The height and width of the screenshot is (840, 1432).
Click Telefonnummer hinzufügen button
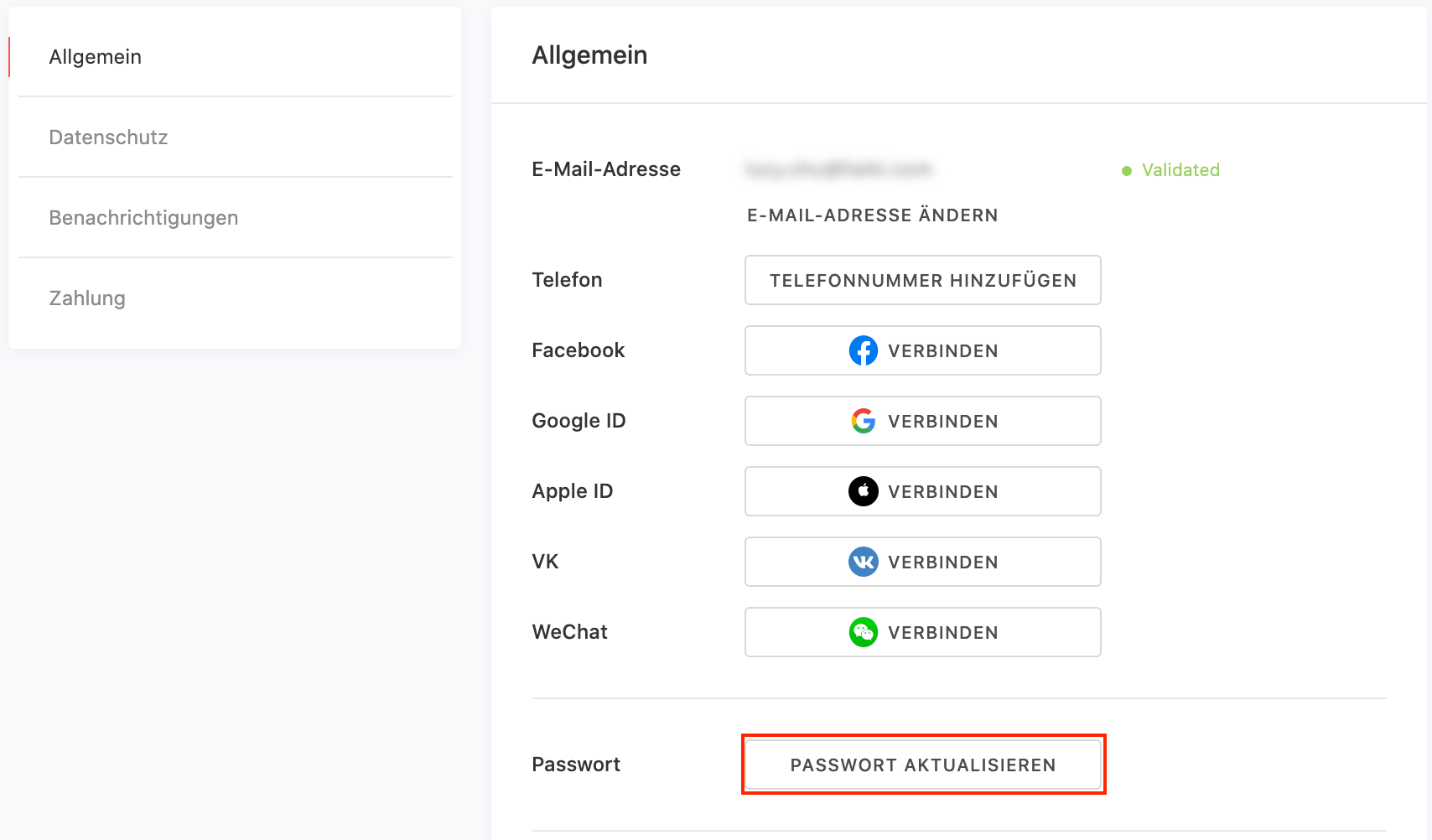922,280
